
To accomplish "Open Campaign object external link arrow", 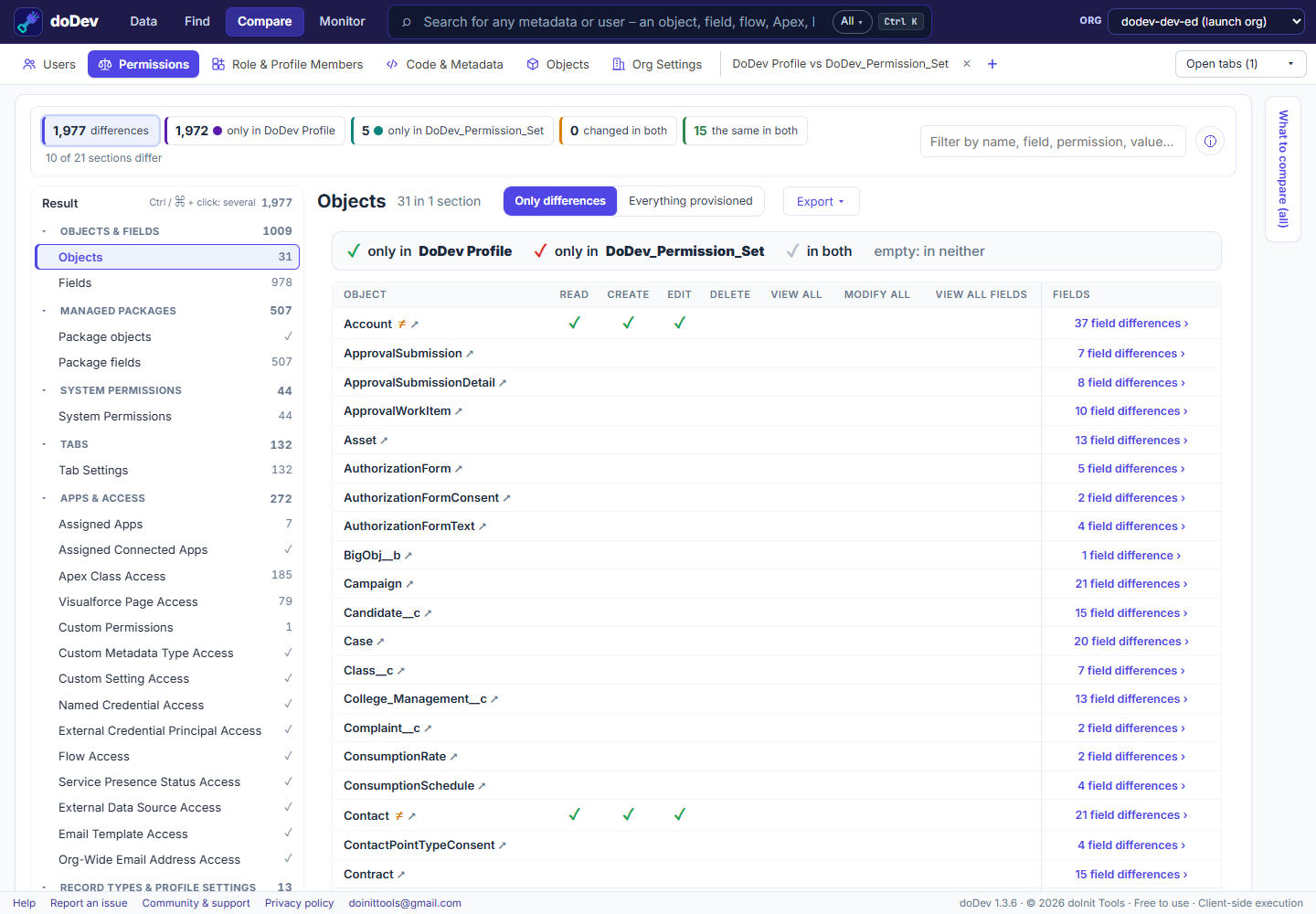I will point(409,584).
